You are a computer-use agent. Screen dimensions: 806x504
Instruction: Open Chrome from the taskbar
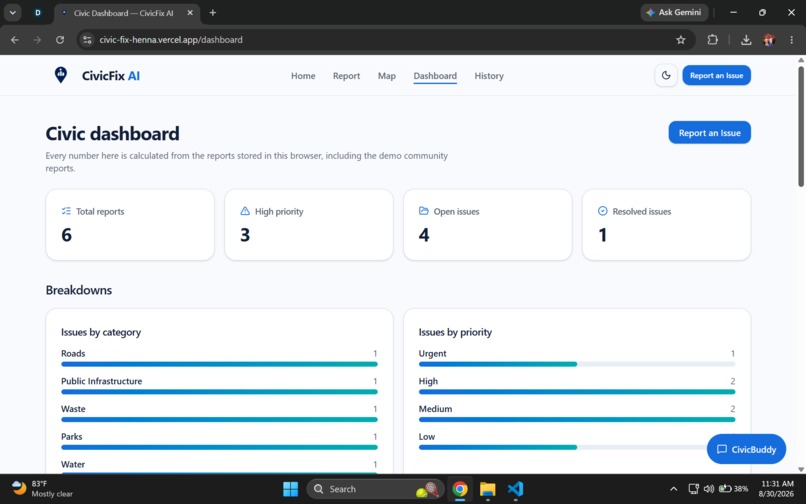460,489
